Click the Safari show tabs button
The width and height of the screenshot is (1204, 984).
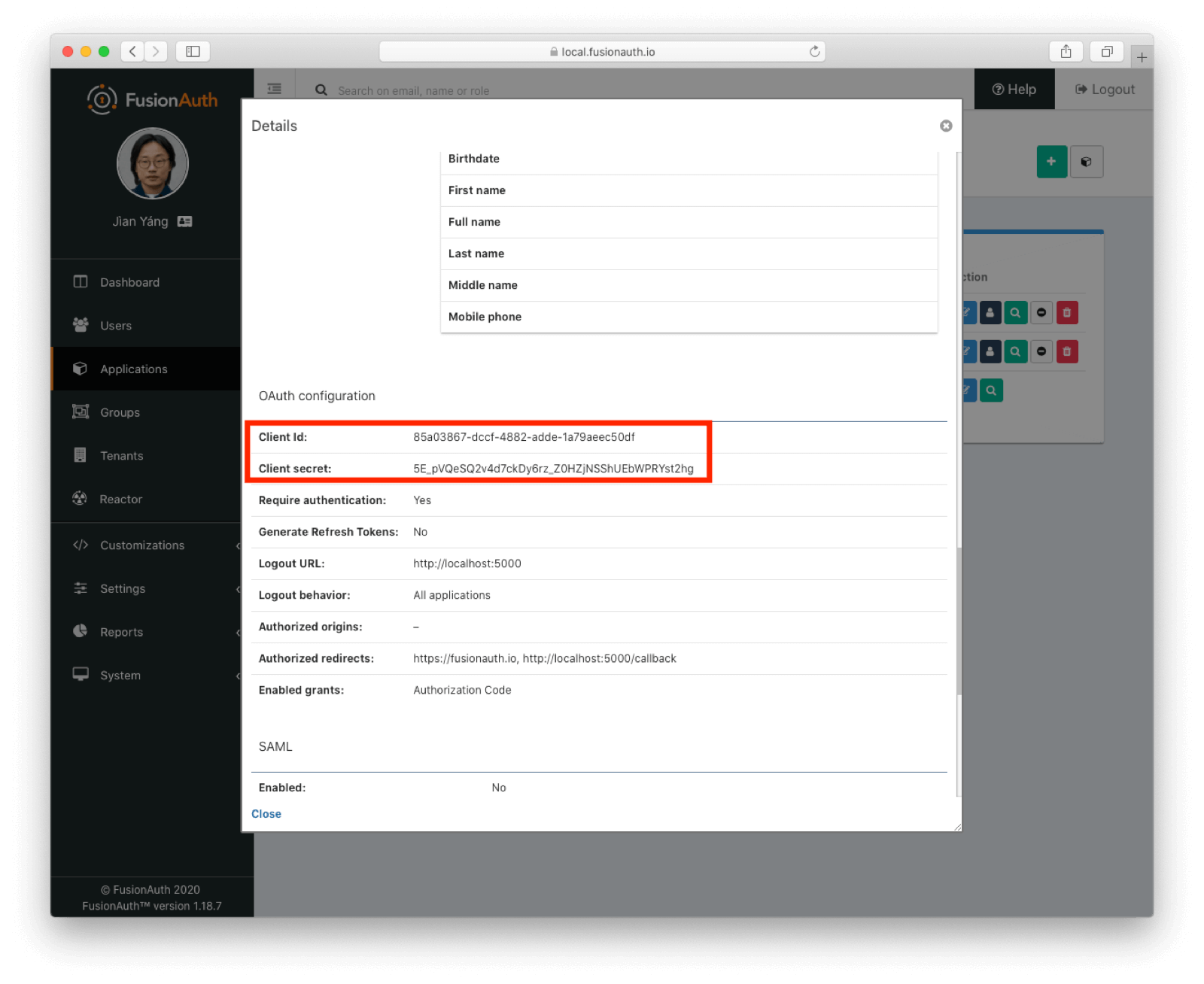coord(1107,51)
